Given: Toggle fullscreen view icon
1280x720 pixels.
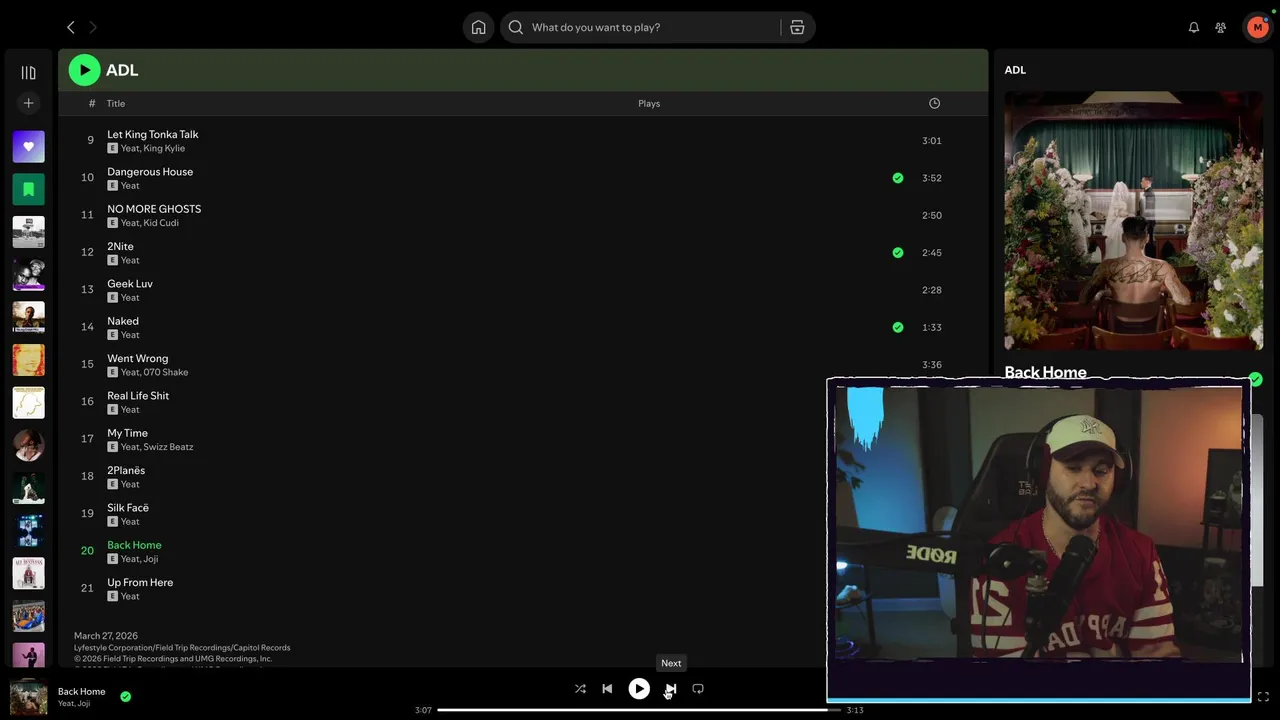Looking at the screenshot, I should 1263,696.
